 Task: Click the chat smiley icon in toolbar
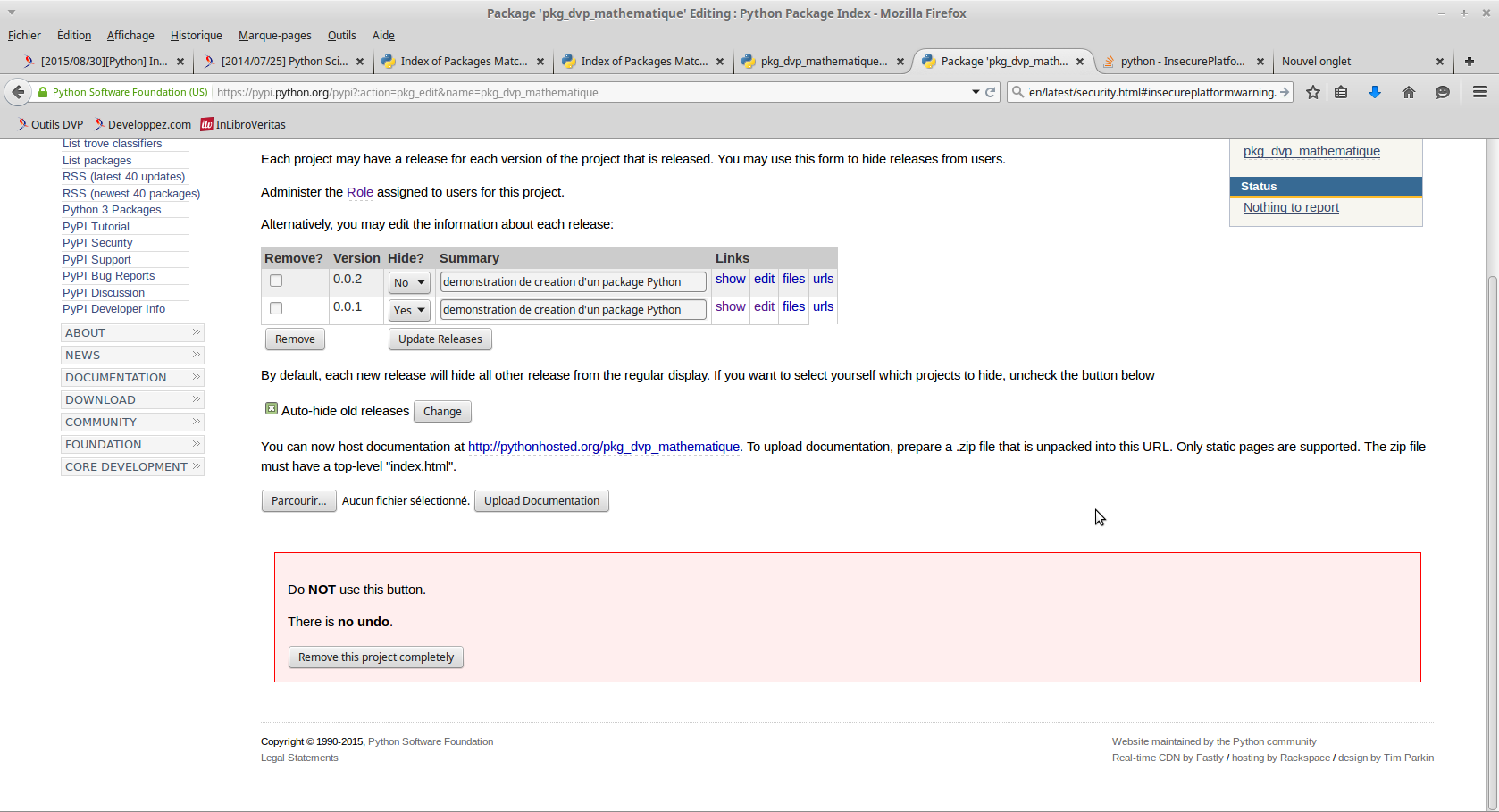pyautogui.click(x=1442, y=92)
